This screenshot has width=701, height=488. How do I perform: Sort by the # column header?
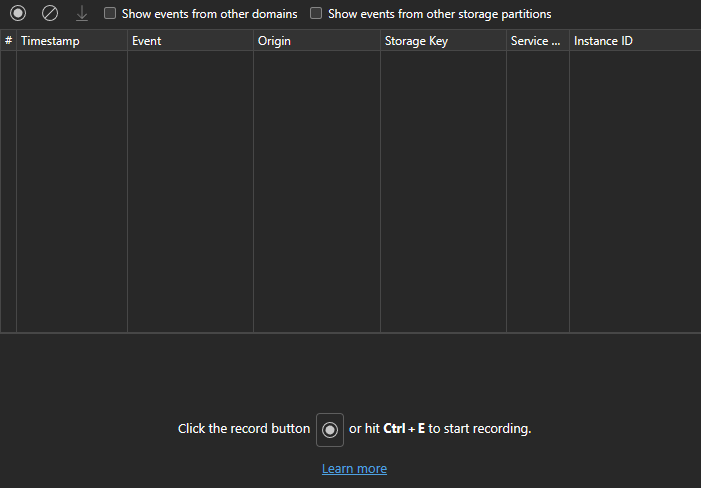coord(8,41)
